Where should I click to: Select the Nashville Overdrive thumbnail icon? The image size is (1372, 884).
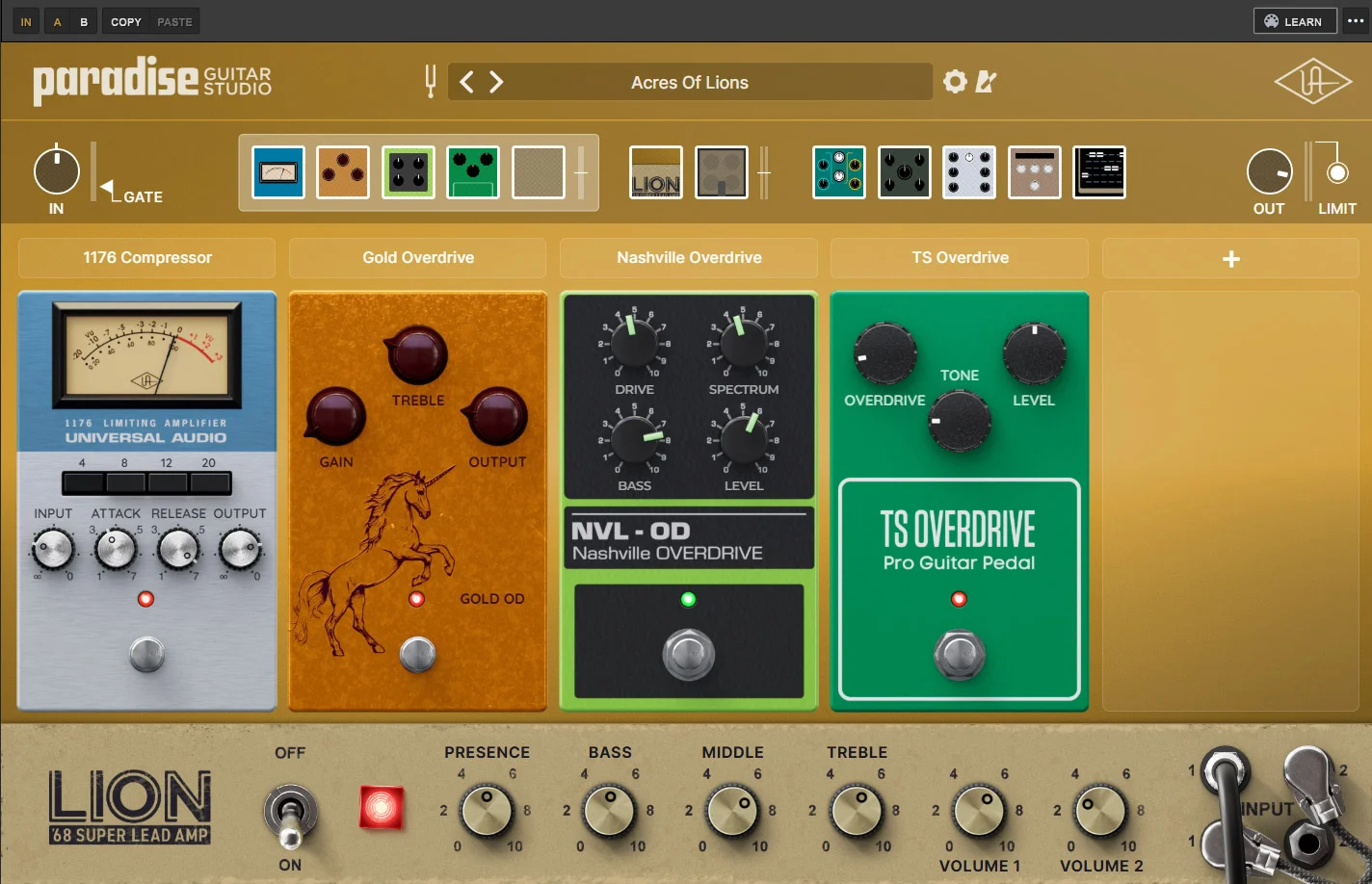coord(409,172)
